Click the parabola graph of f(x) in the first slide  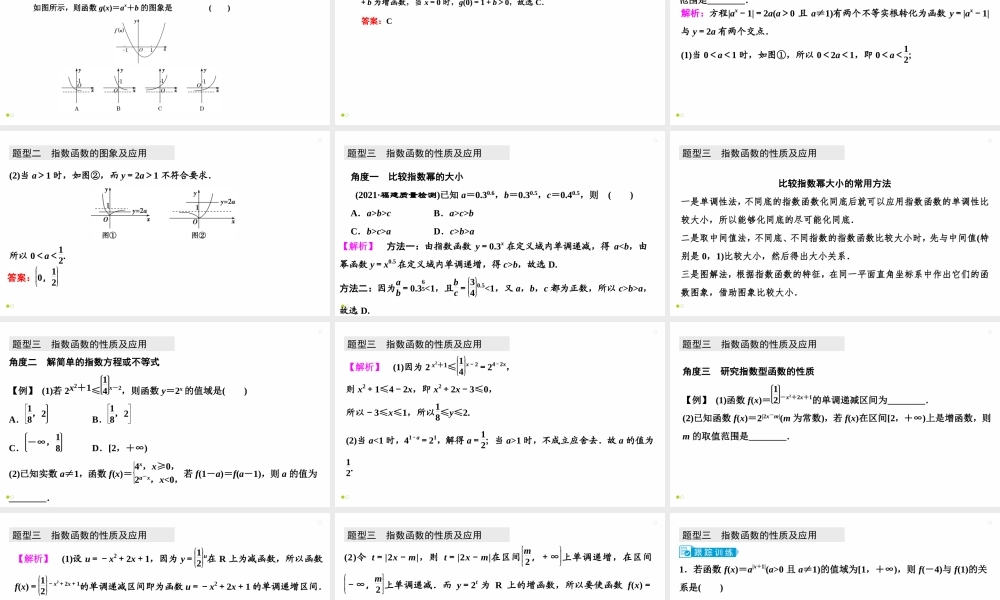click(141, 40)
